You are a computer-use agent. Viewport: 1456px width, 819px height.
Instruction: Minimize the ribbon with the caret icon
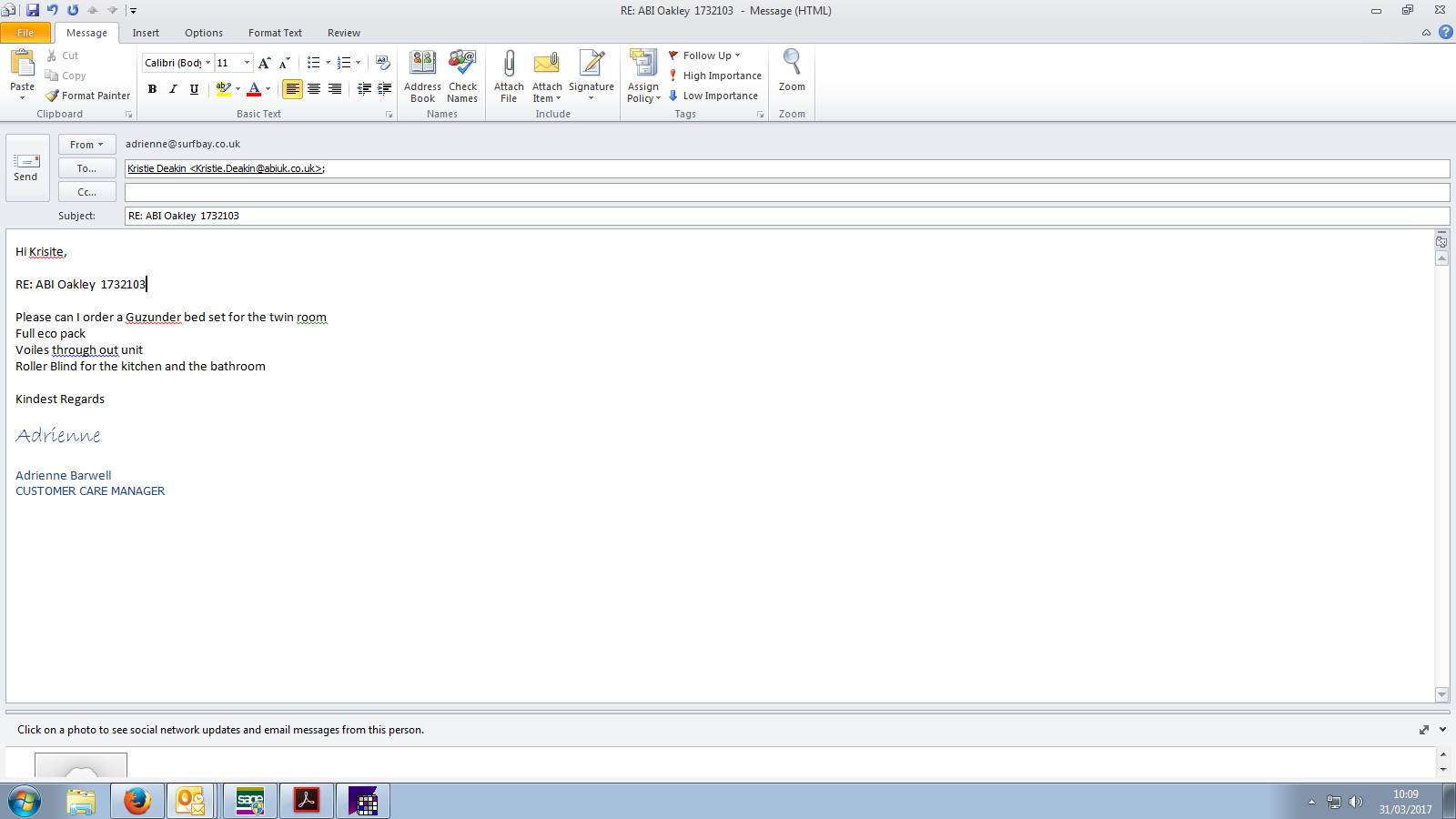pos(1426,33)
